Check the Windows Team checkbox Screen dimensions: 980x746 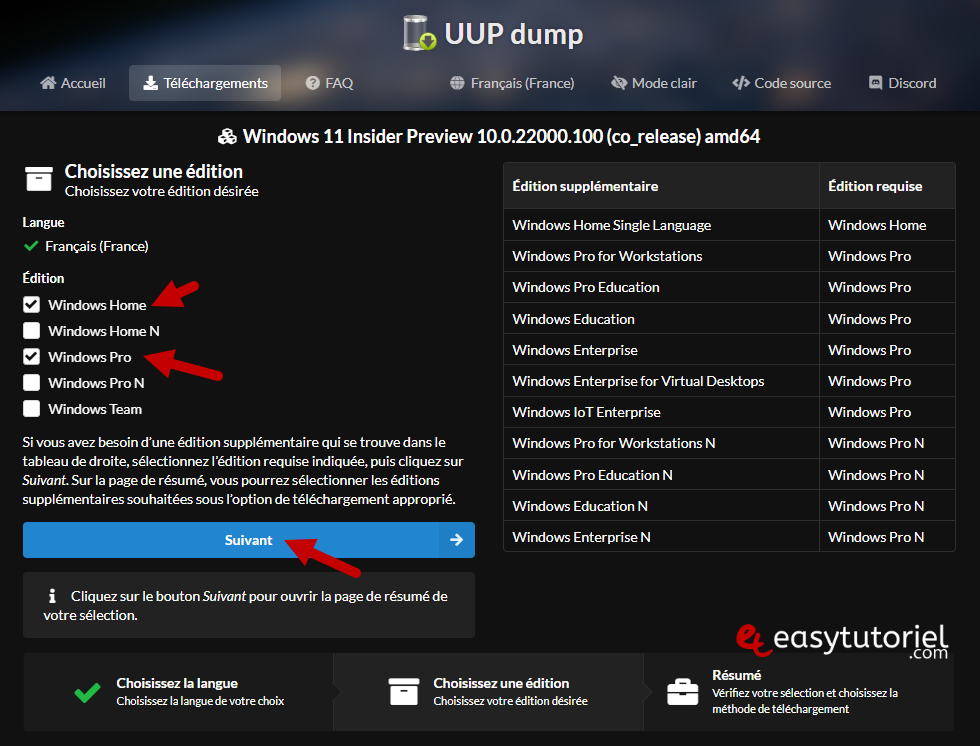coord(31,409)
